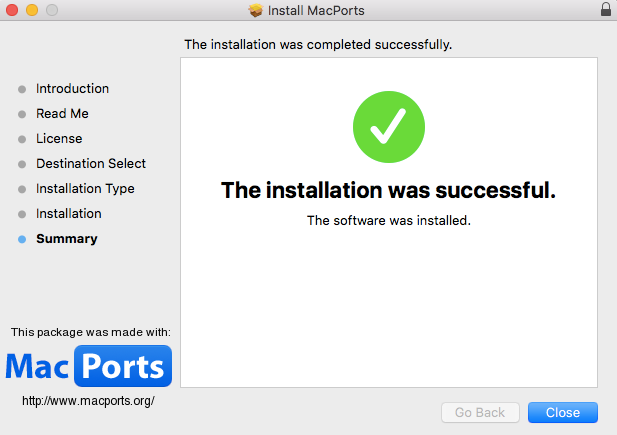This screenshot has height=435, width=617.
Task: Click the red window close button
Action: click(12, 10)
